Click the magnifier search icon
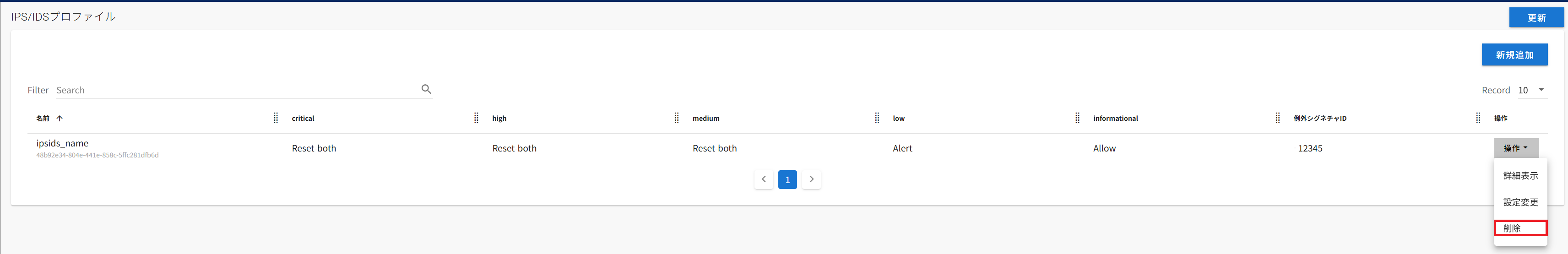Viewport: 1568px width, 254px height. (426, 89)
